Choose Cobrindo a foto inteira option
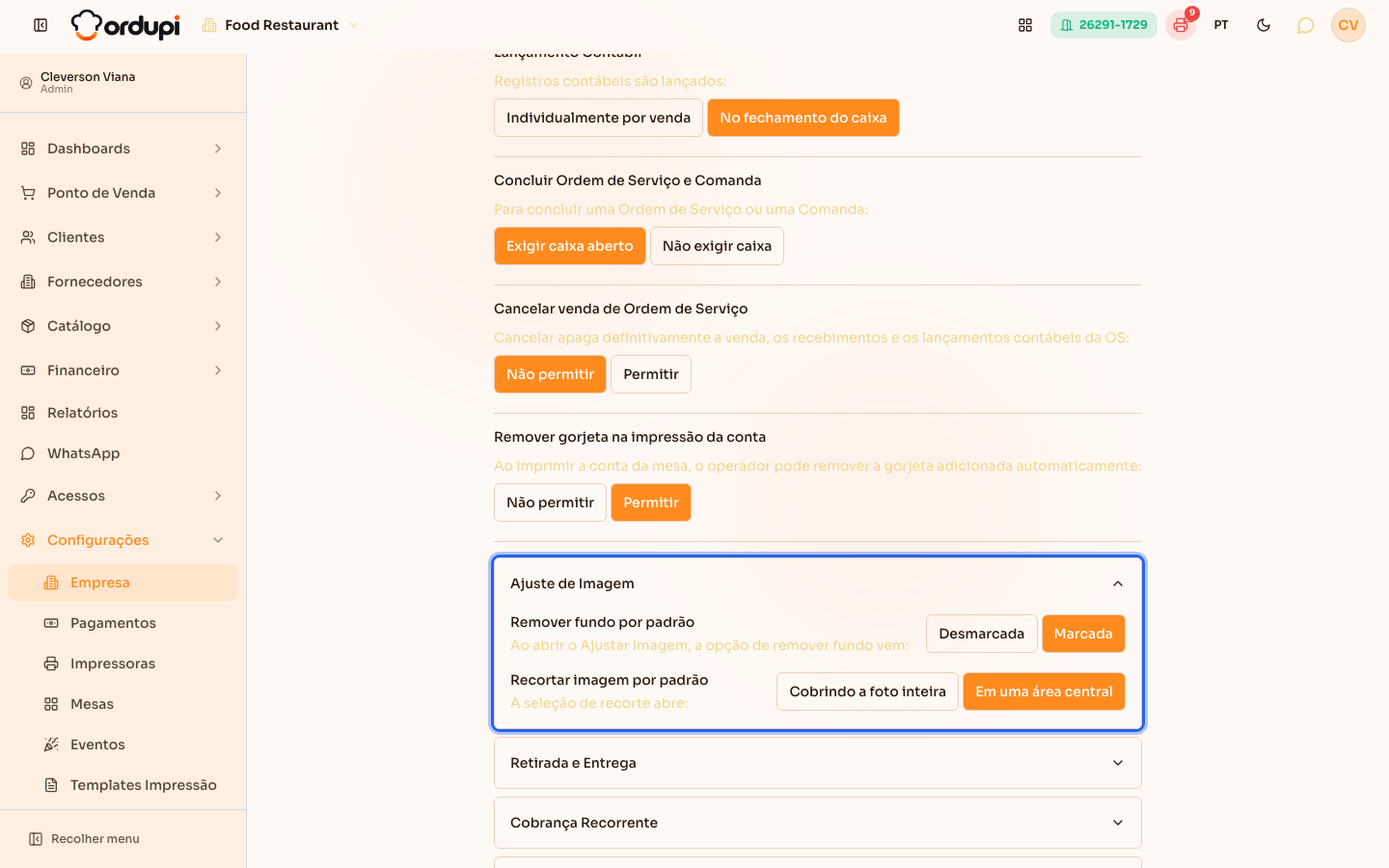1389x868 pixels. tap(867, 692)
